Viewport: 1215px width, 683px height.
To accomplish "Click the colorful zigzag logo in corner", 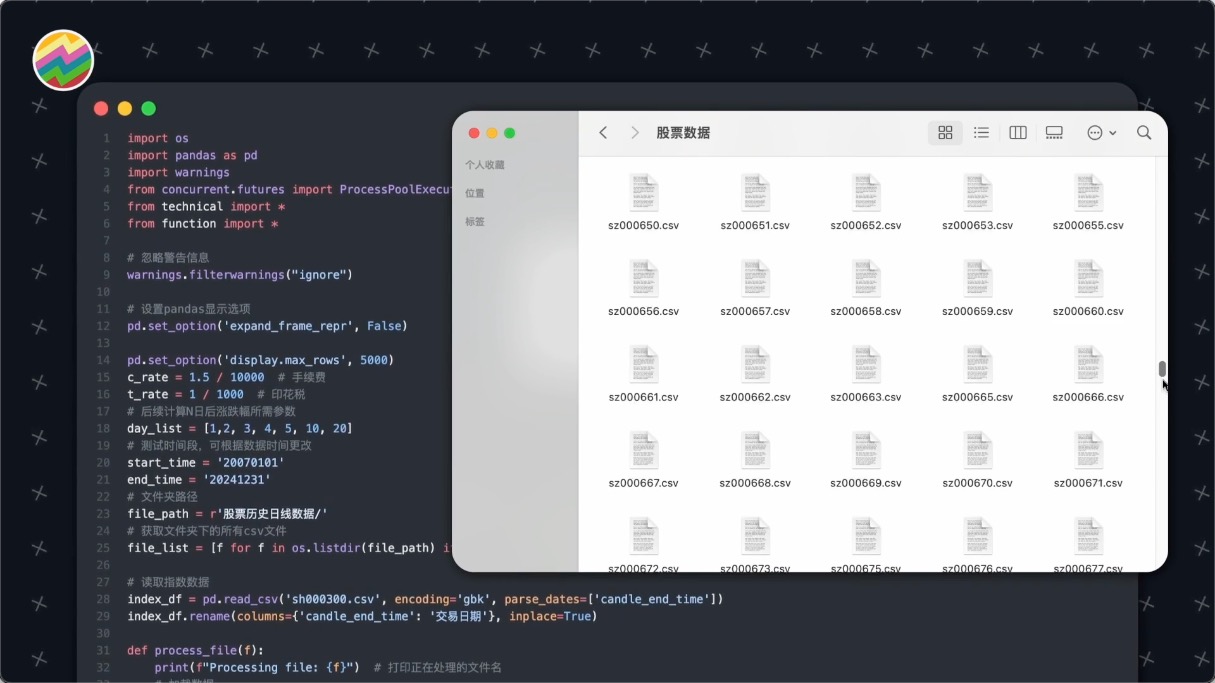I will click(x=63, y=60).
